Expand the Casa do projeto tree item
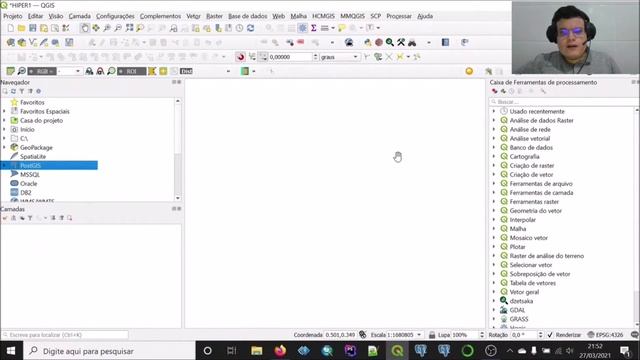The width and height of the screenshot is (640, 360). click(x=4, y=120)
